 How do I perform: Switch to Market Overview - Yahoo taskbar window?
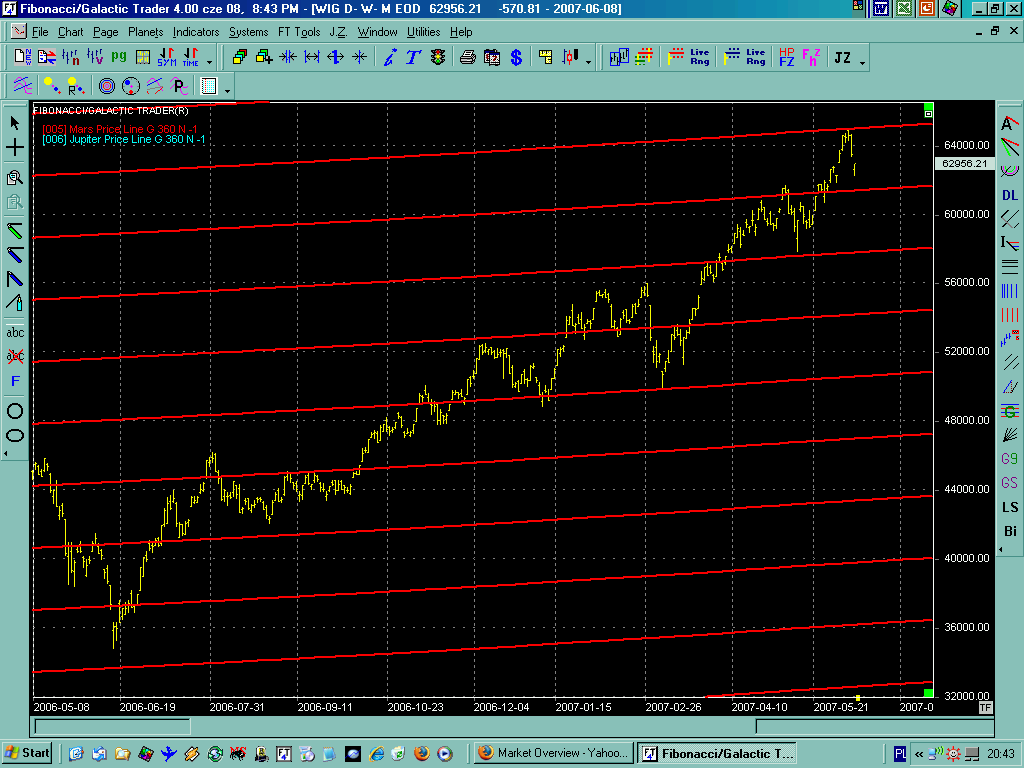pos(552,753)
